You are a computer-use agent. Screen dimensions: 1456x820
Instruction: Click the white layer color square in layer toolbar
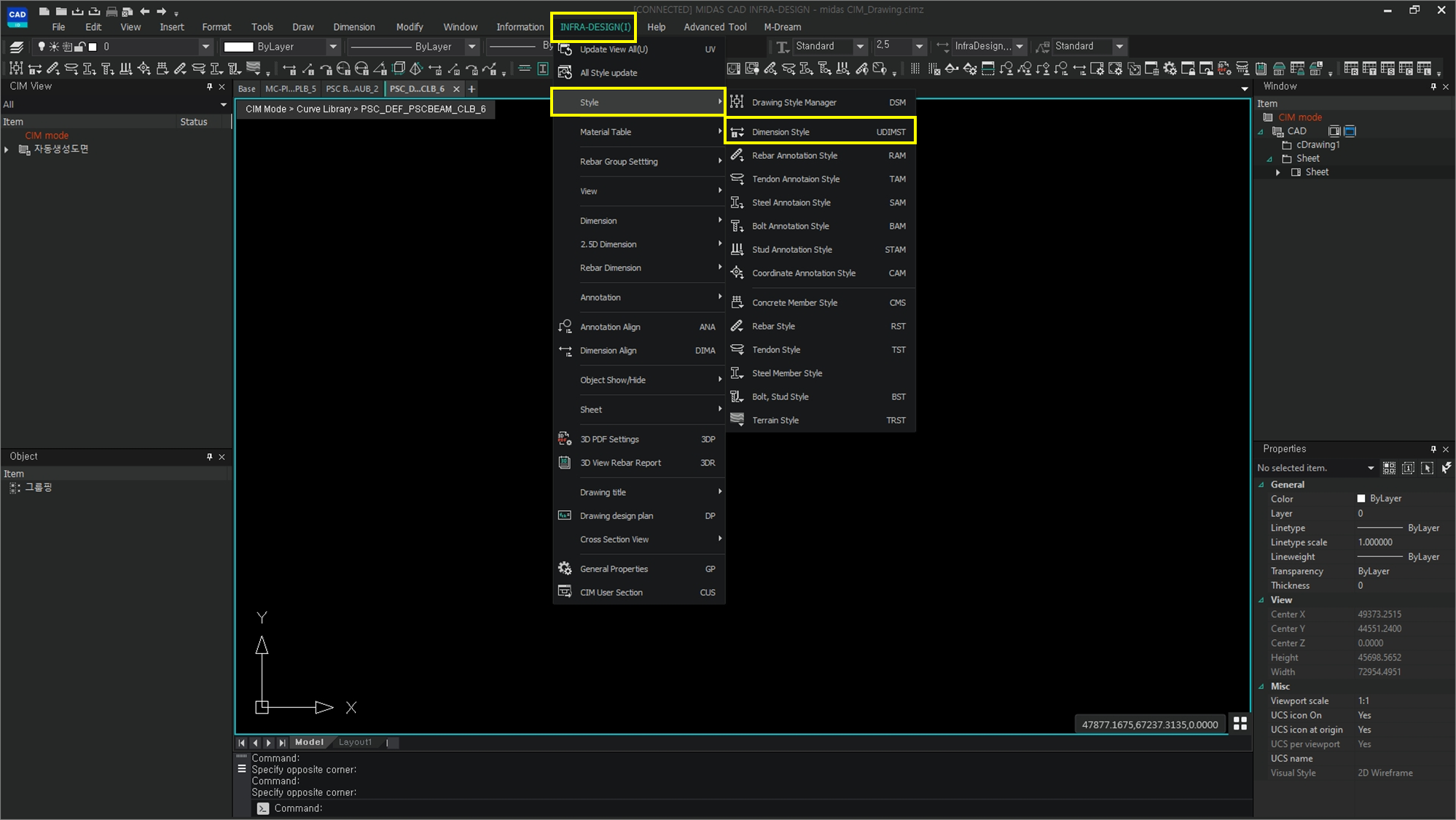[93, 47]
